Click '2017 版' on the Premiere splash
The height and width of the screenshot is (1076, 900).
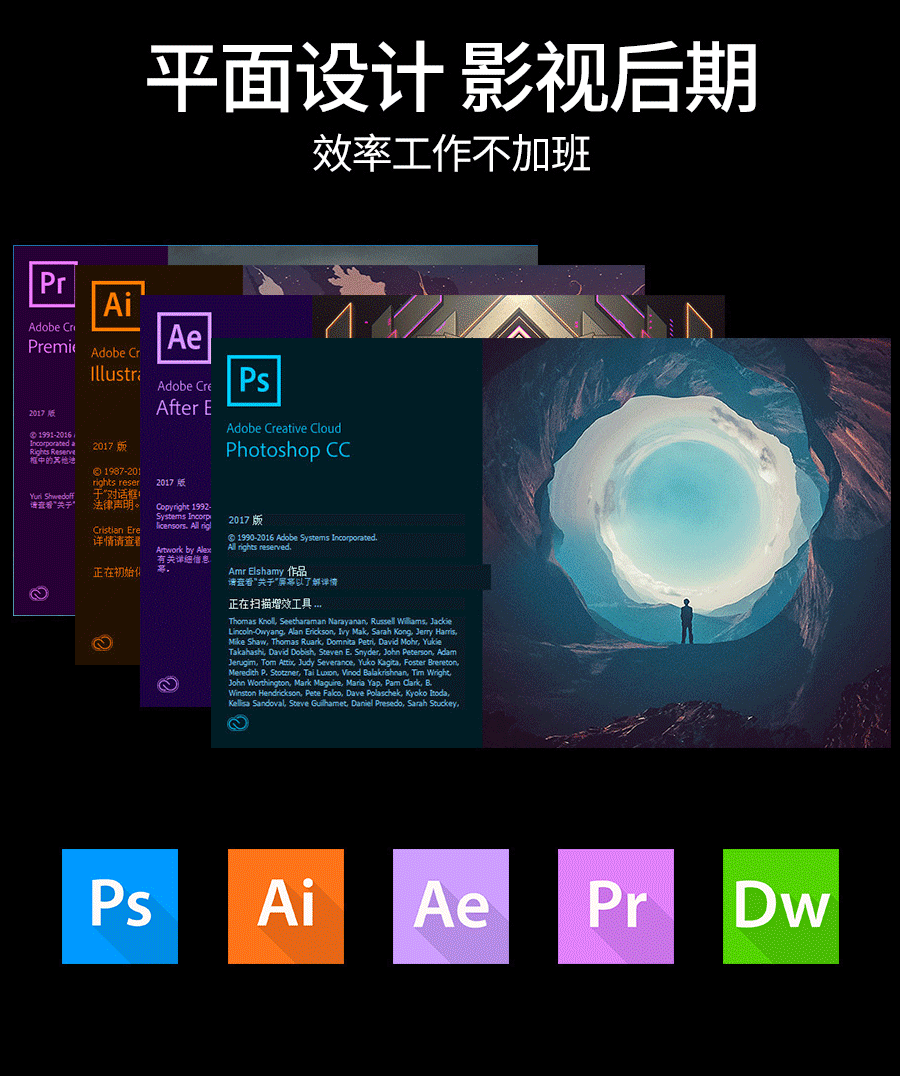pyautogui.click(x=42, y=413)
